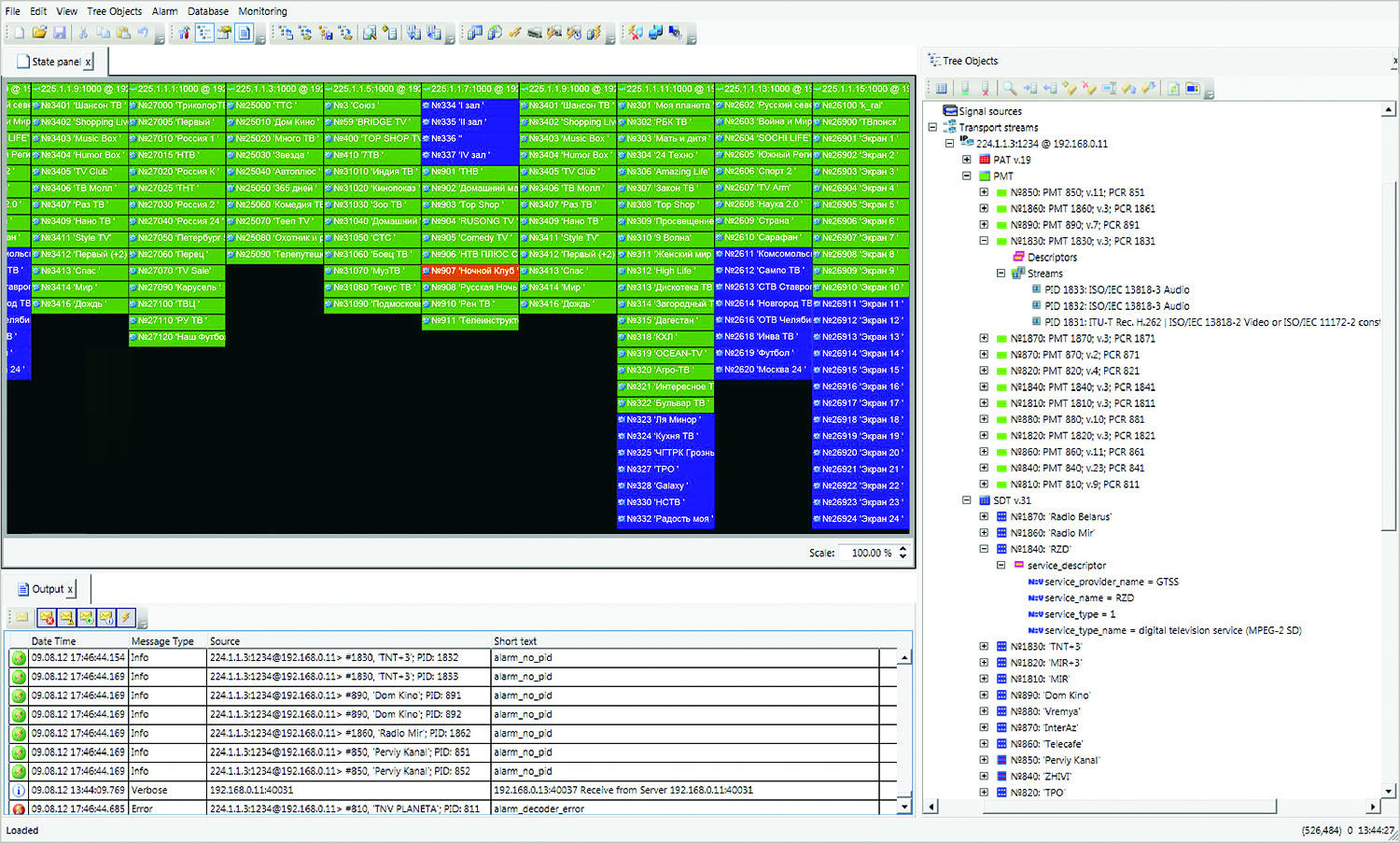
Task: Open the Edit menu
Action: click(38, 11)
